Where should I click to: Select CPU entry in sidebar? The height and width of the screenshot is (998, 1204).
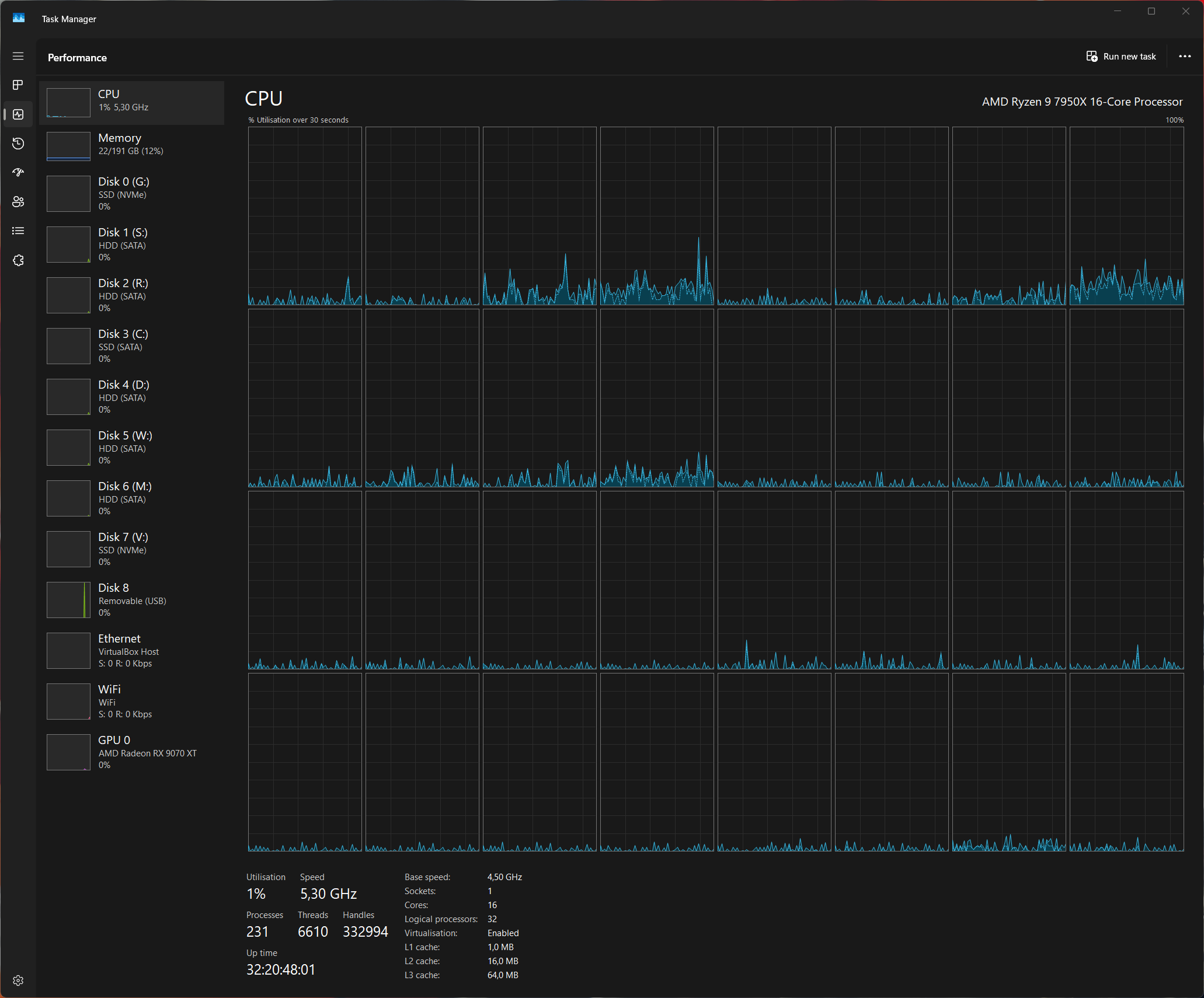tap(131, 102)
